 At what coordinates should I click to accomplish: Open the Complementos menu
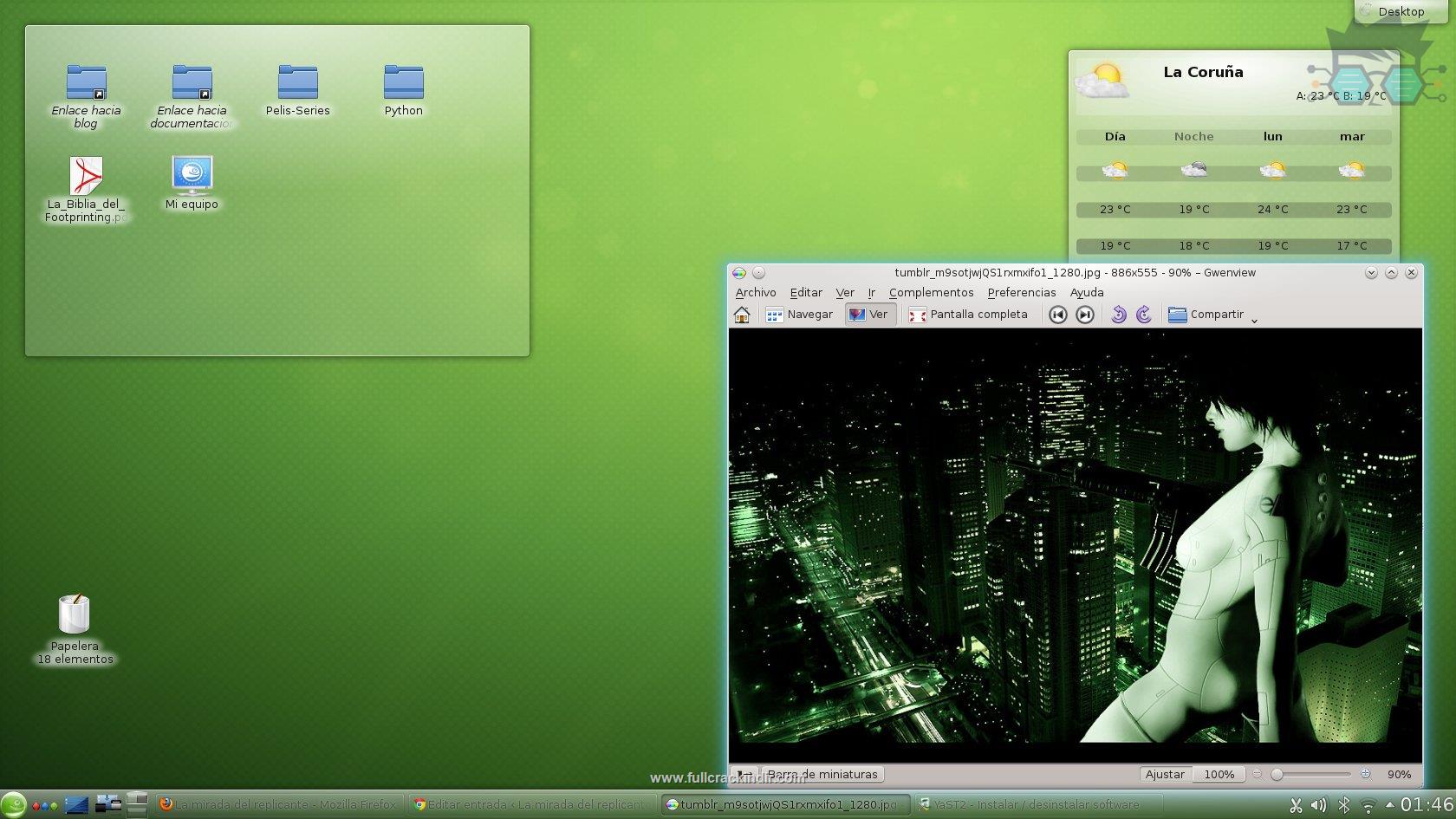931,293
